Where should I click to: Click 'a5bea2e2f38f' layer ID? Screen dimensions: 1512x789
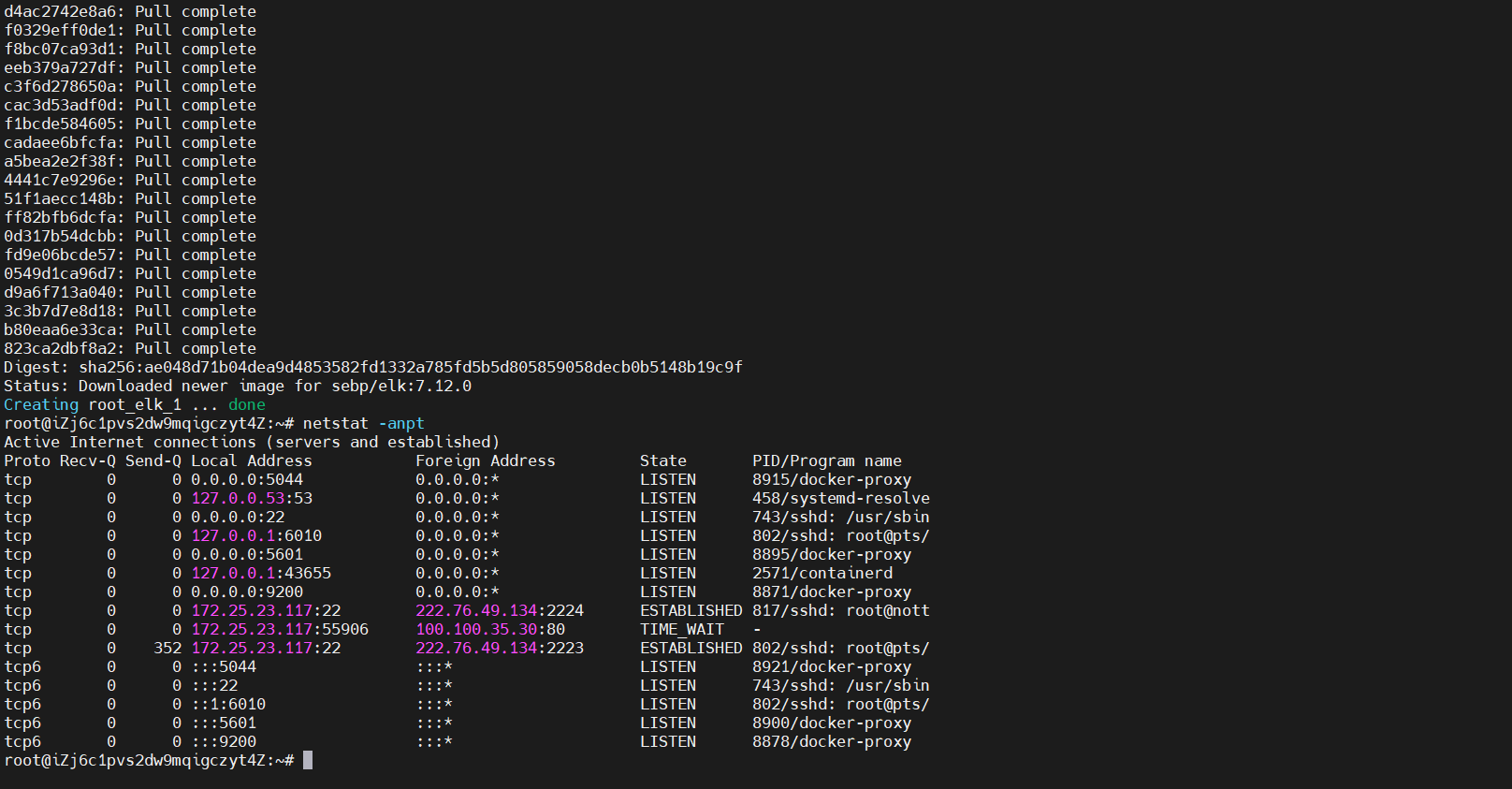click(x=60, y=161)
